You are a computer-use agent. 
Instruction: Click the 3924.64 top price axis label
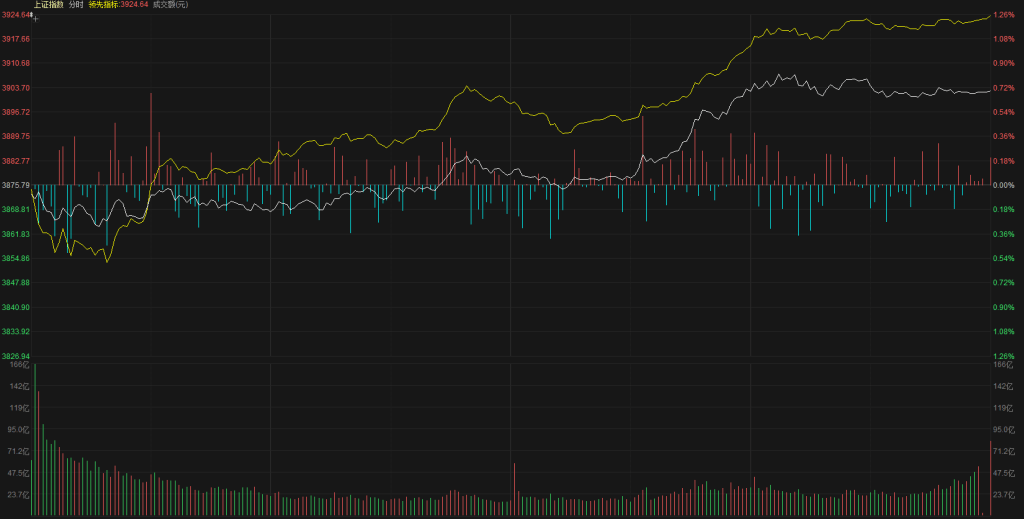point(16,15)
